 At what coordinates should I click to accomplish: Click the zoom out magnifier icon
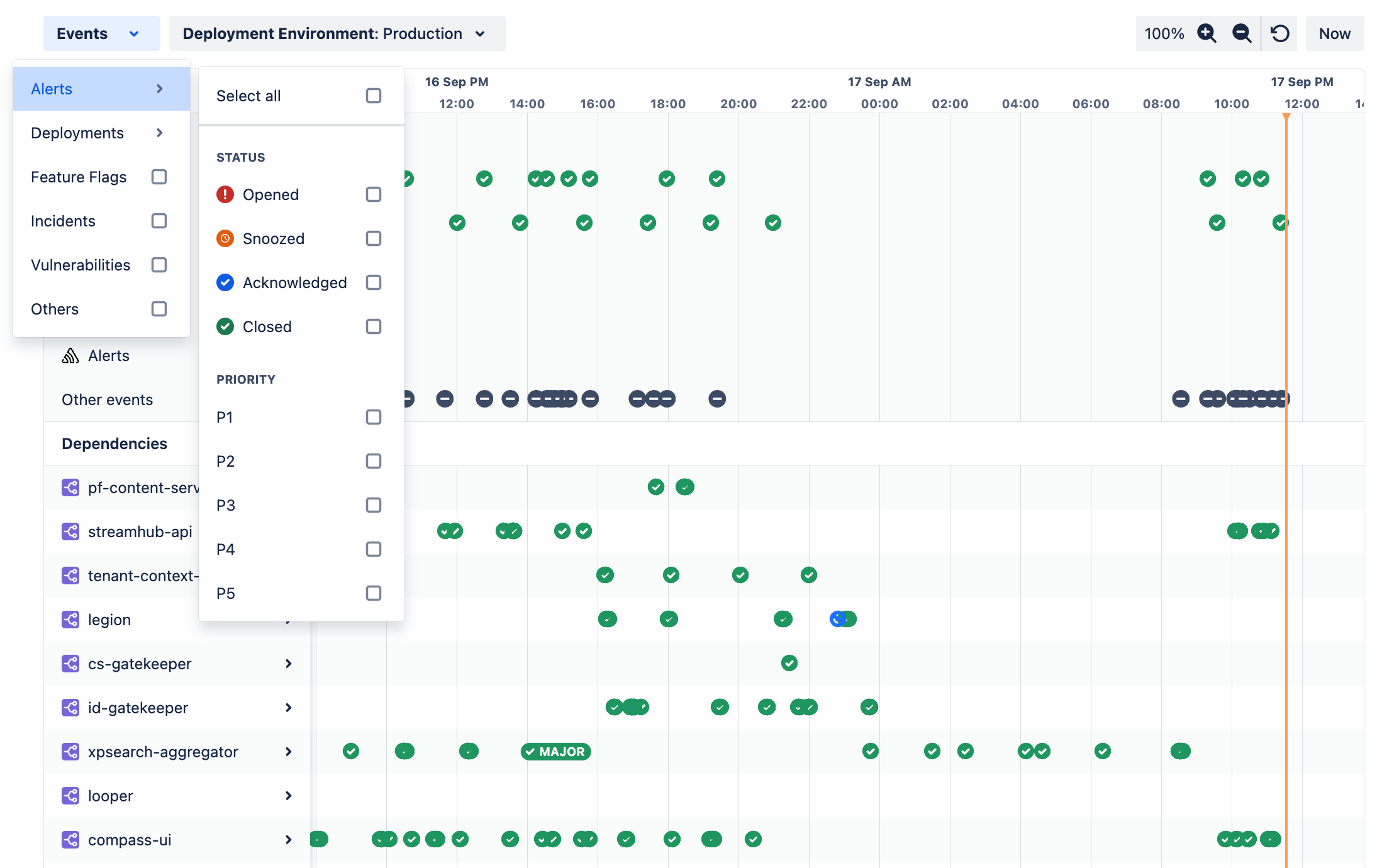[1242, 33]
